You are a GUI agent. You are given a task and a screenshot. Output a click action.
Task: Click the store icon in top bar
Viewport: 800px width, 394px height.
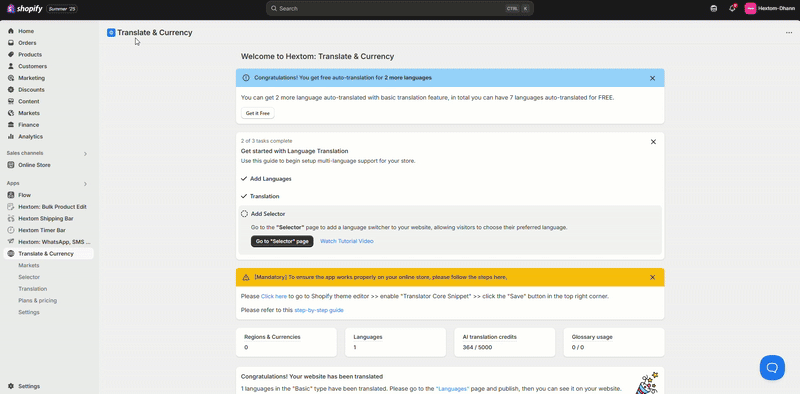(x=714, y=9)
